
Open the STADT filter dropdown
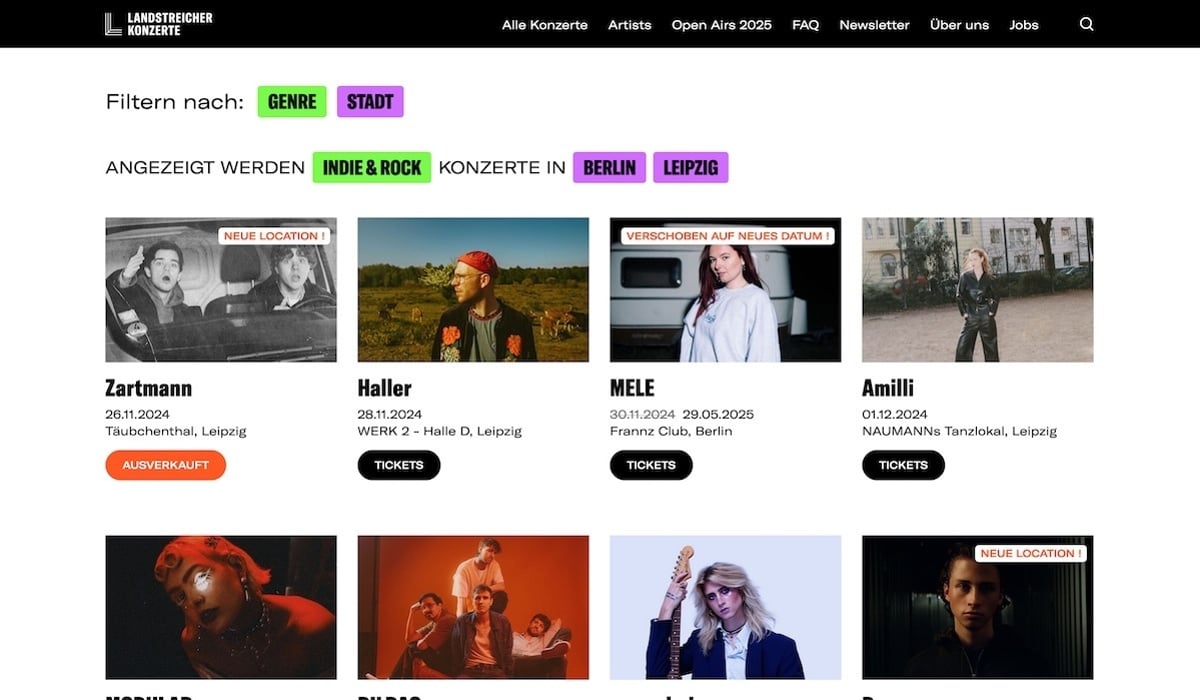370,101
